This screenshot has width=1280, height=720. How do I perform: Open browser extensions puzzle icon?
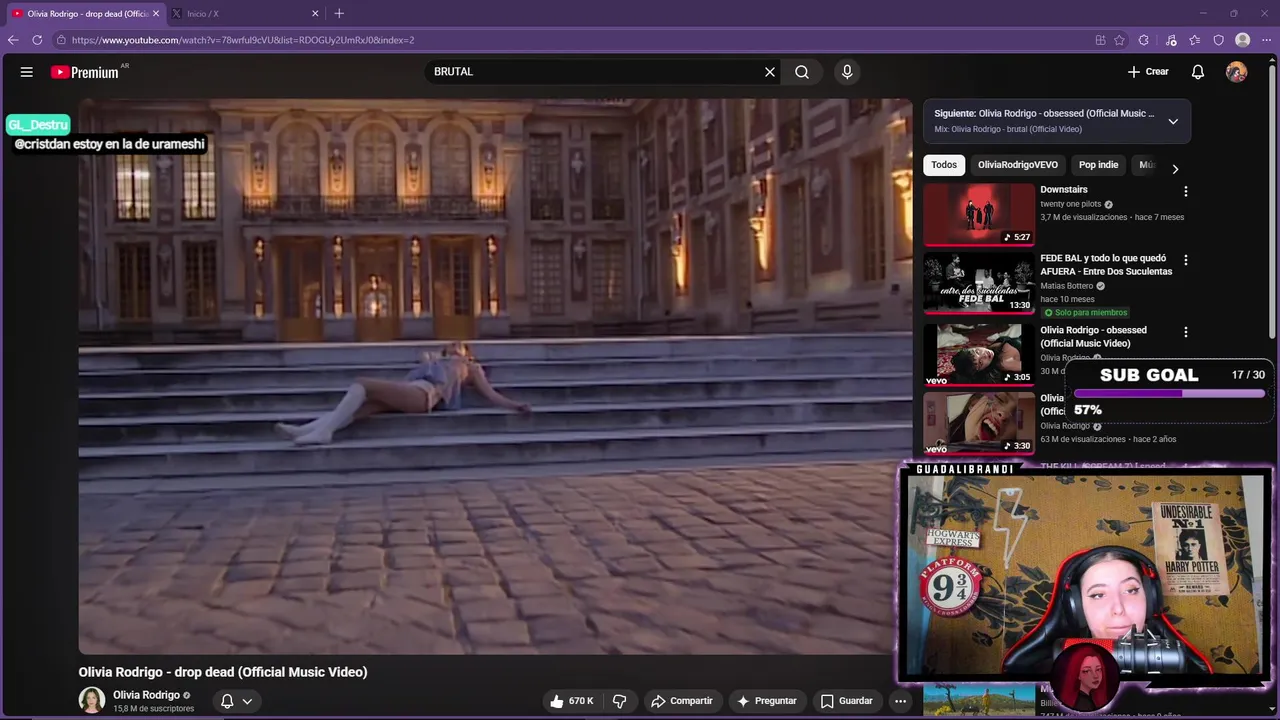pos(1144,40)
